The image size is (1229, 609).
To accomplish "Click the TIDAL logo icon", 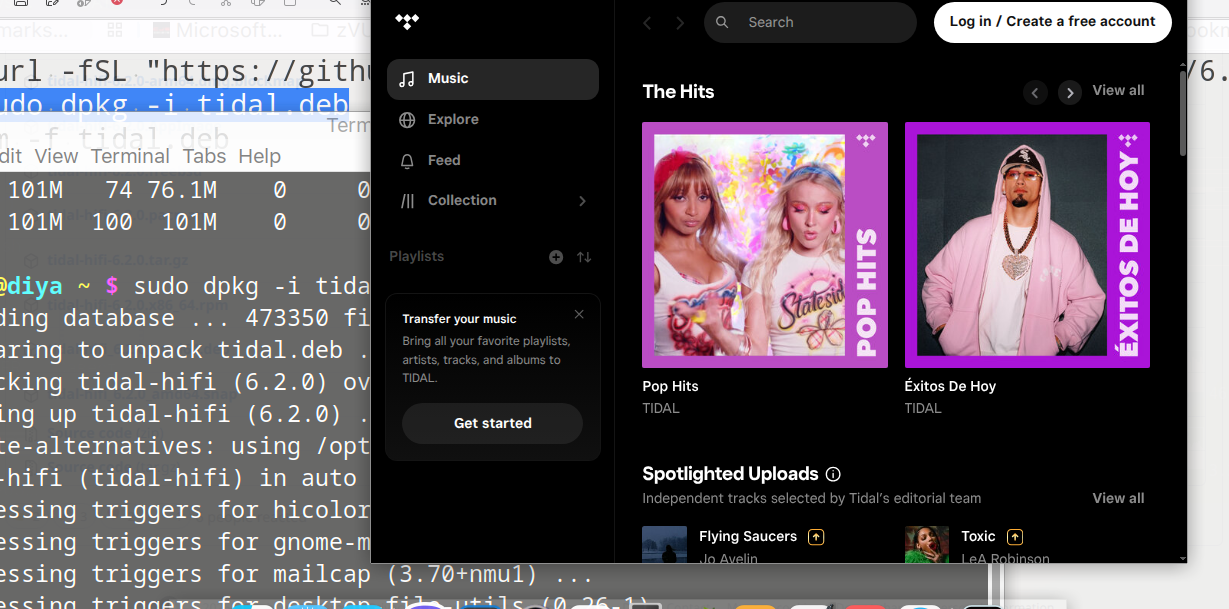I will coord(407,21).
